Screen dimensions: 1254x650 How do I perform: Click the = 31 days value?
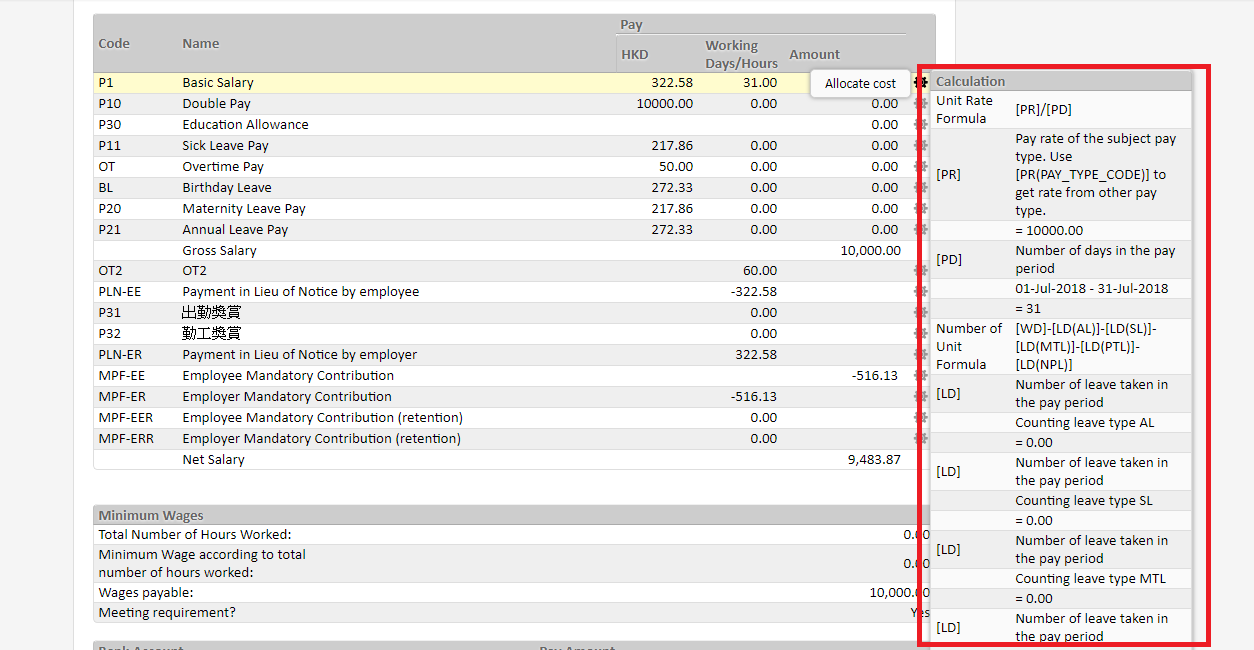pyautogui.click(x=1028, y=309)
